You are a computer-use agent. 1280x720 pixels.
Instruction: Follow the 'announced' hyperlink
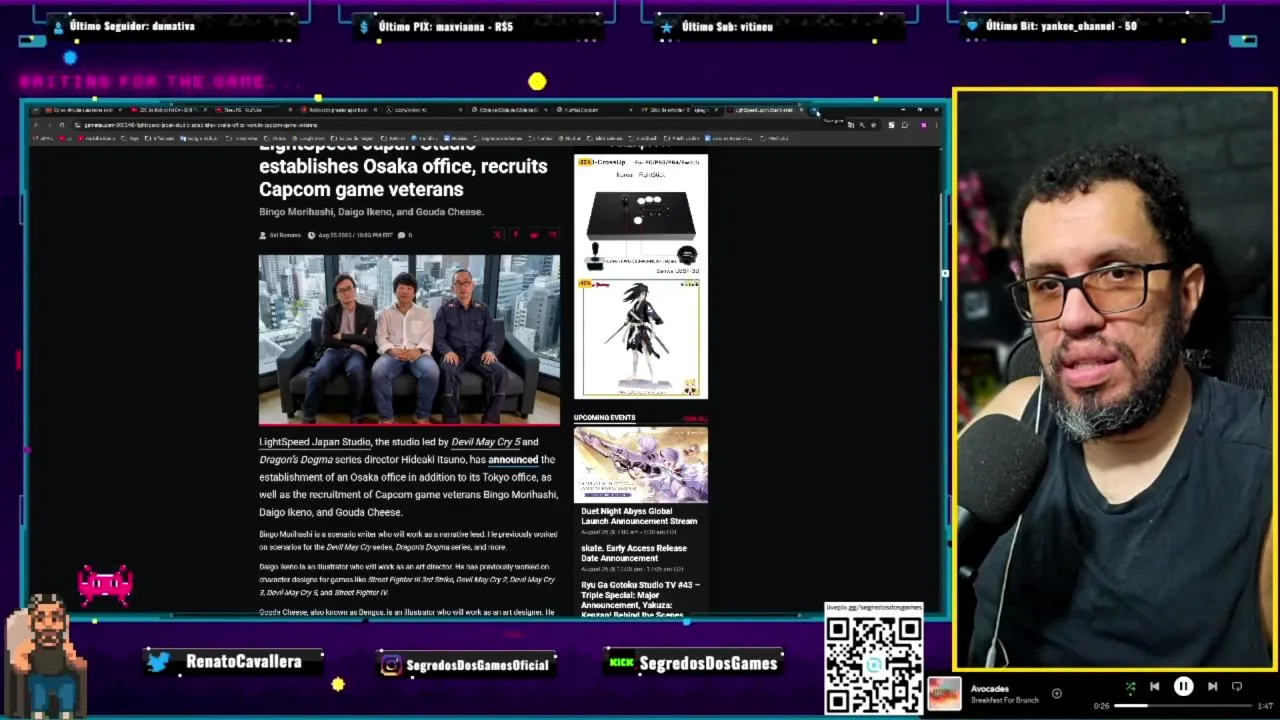pyautogui.click(x=513, y=460)
